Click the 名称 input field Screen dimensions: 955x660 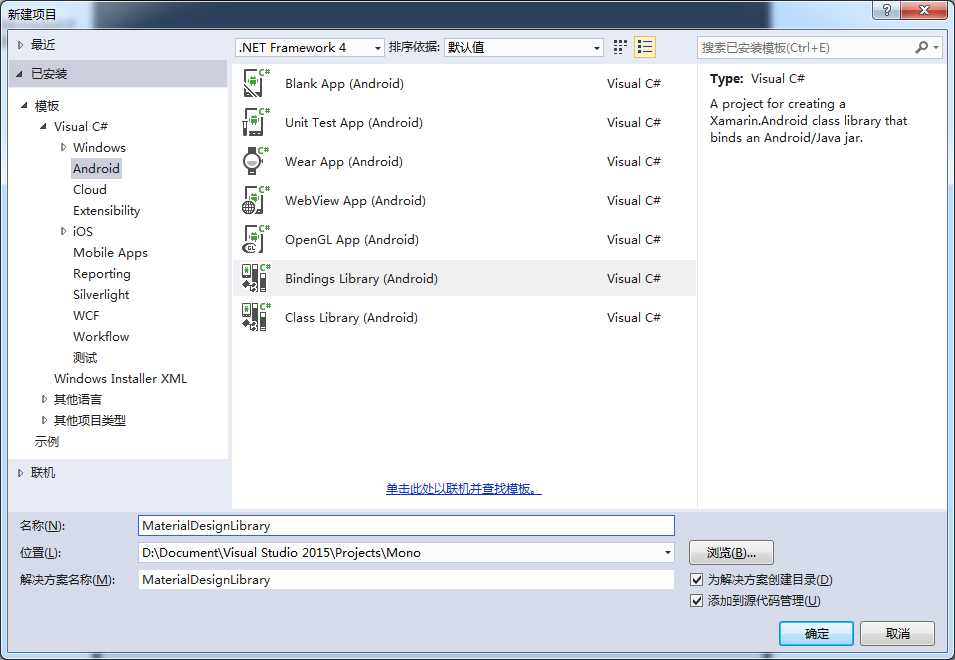point(406,525)
